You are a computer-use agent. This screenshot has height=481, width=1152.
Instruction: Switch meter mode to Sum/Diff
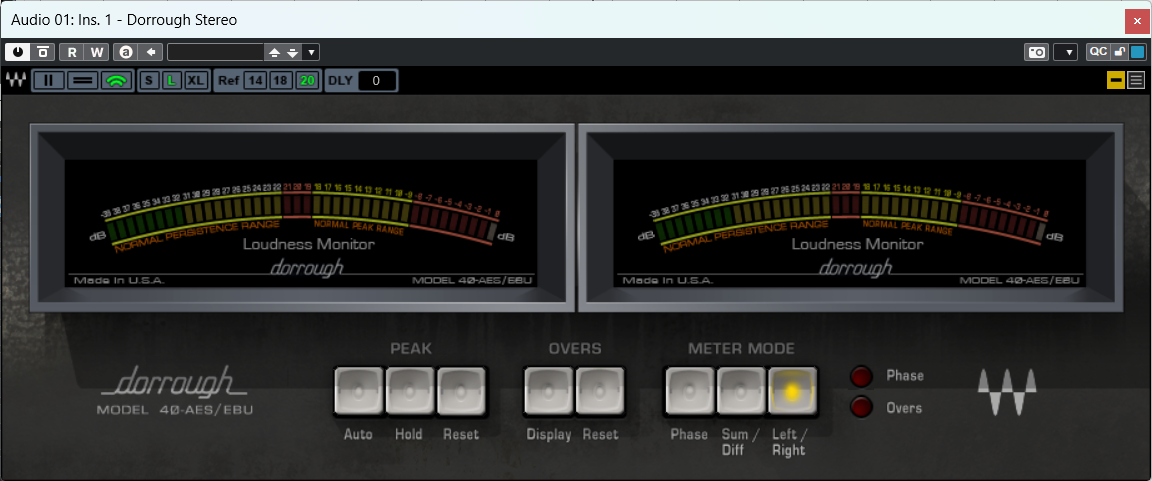point(741,391)
